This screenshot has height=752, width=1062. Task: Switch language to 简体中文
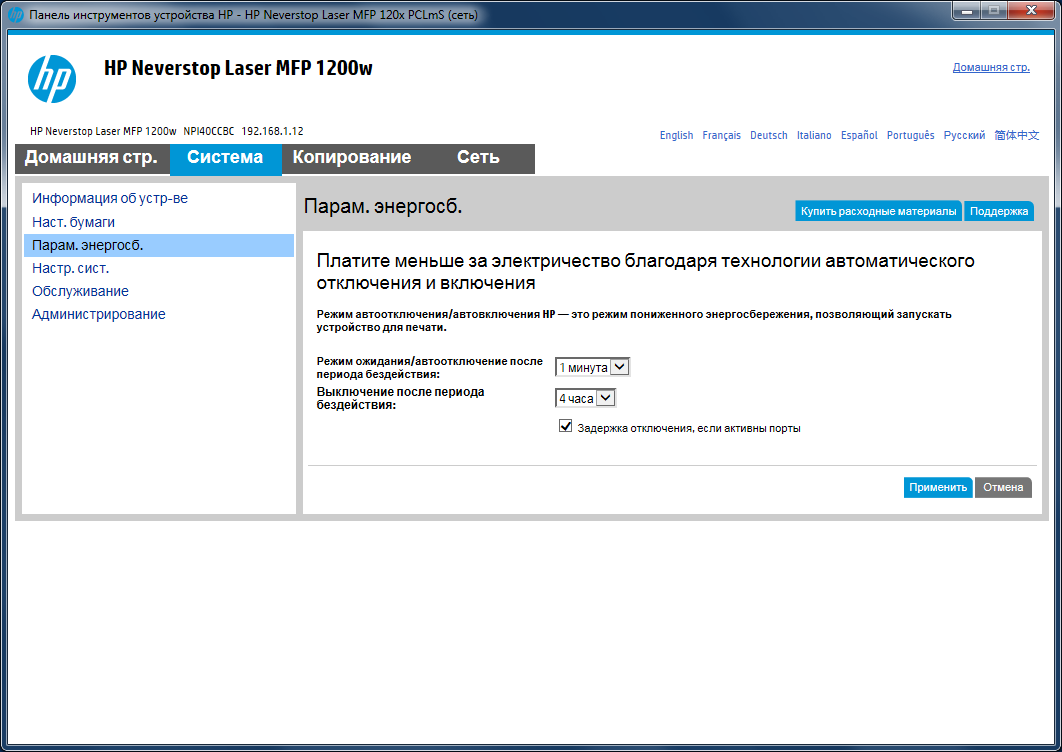point(1017,135)
